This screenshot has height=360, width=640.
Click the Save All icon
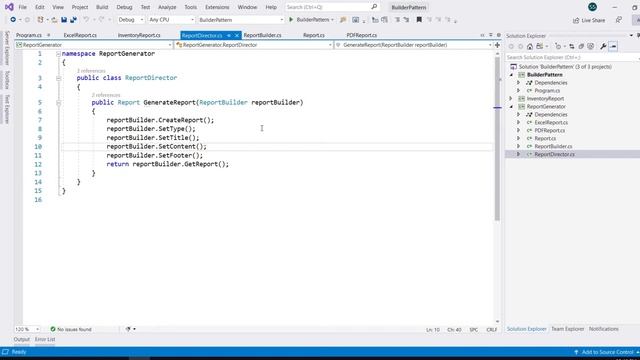(73, 20)
